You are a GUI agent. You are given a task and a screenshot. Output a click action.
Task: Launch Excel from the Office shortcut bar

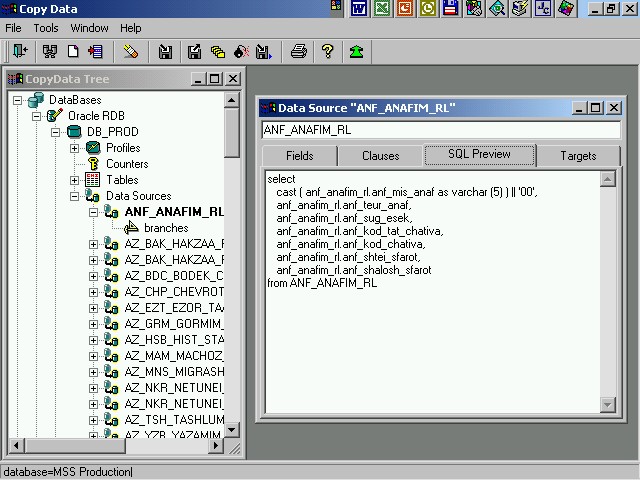click(382, 9)
